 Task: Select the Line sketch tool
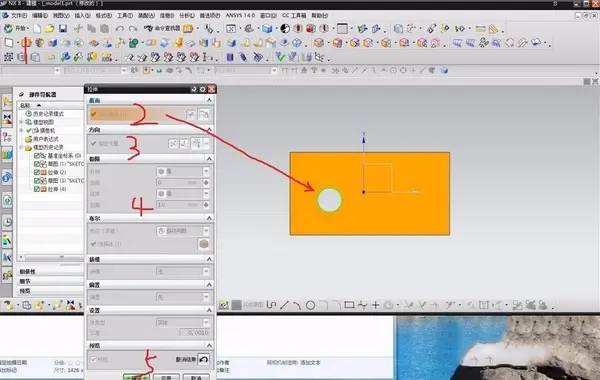pos(284,305)
